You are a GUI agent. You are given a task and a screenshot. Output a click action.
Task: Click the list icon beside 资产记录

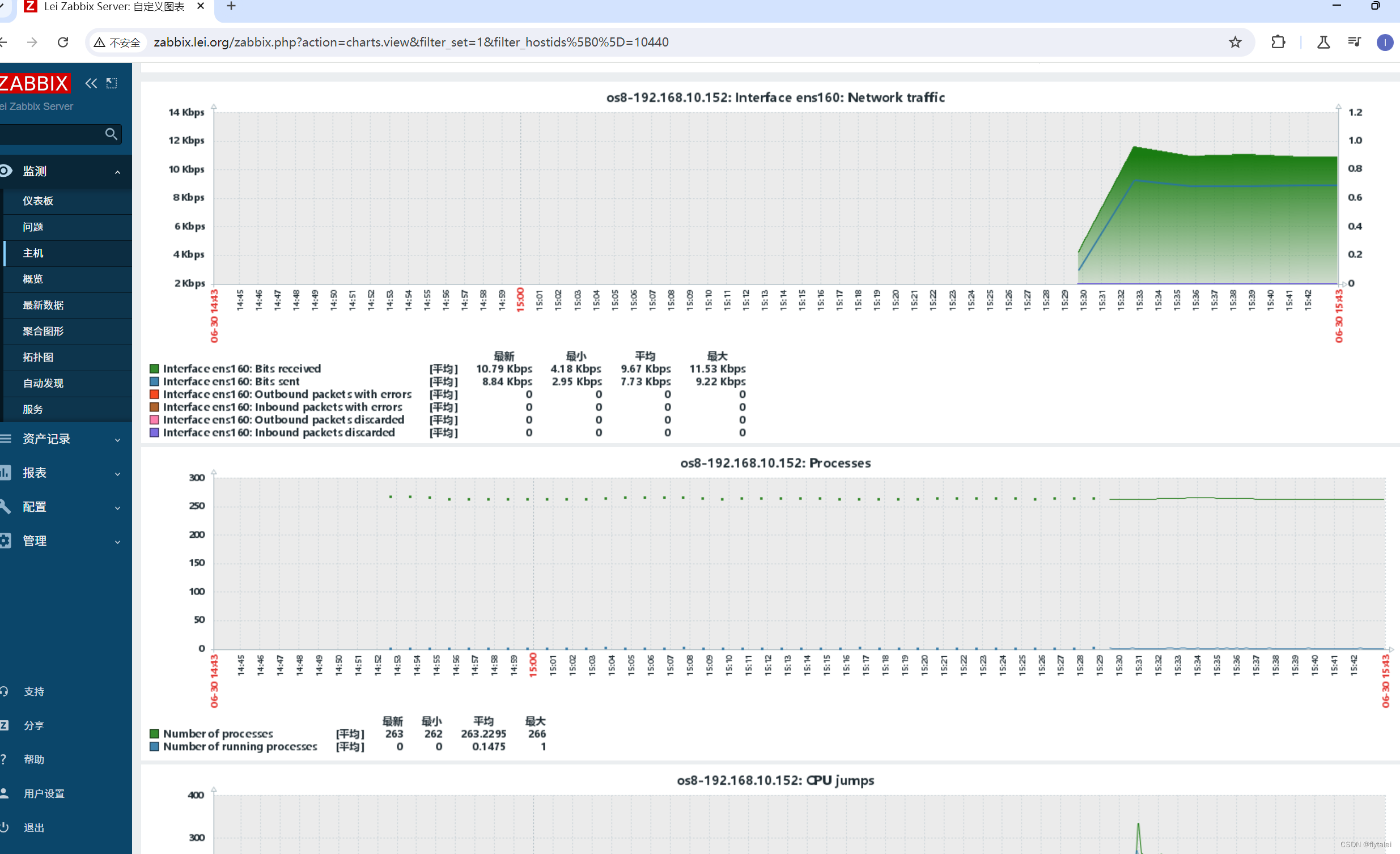coord(5,439)
